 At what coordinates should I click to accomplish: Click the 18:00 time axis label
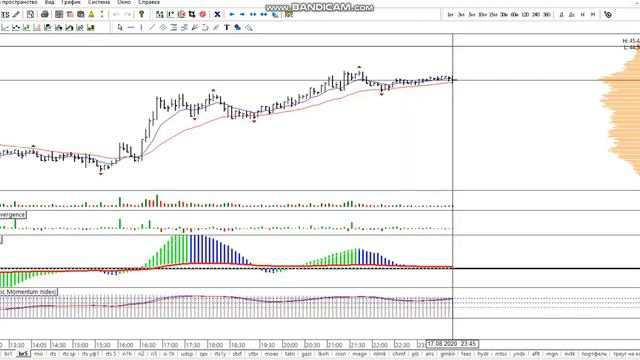215,345
